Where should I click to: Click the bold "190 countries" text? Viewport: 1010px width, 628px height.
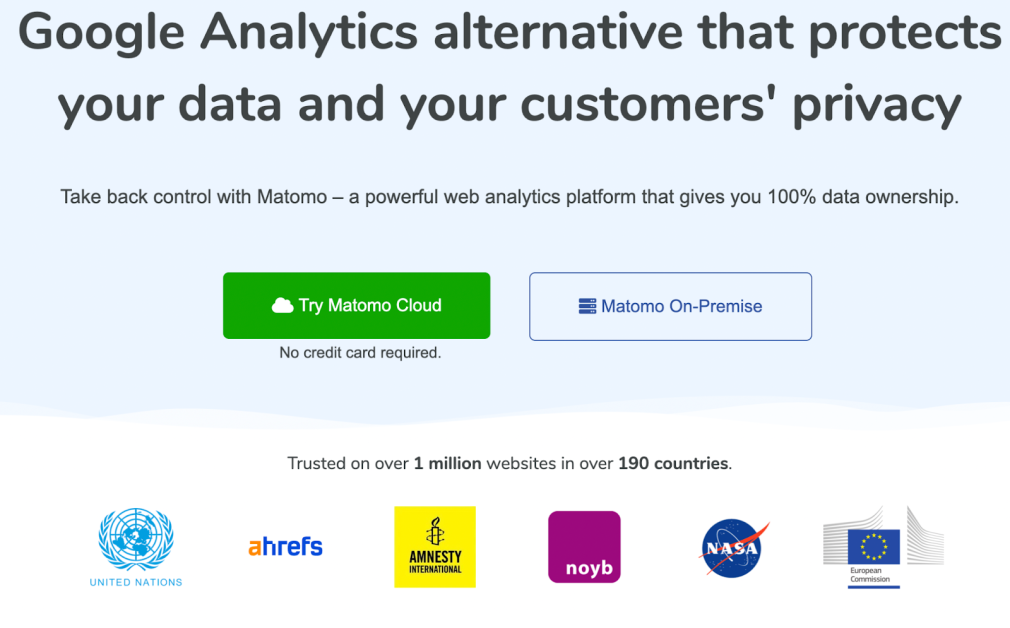click(x=673, y=464)
